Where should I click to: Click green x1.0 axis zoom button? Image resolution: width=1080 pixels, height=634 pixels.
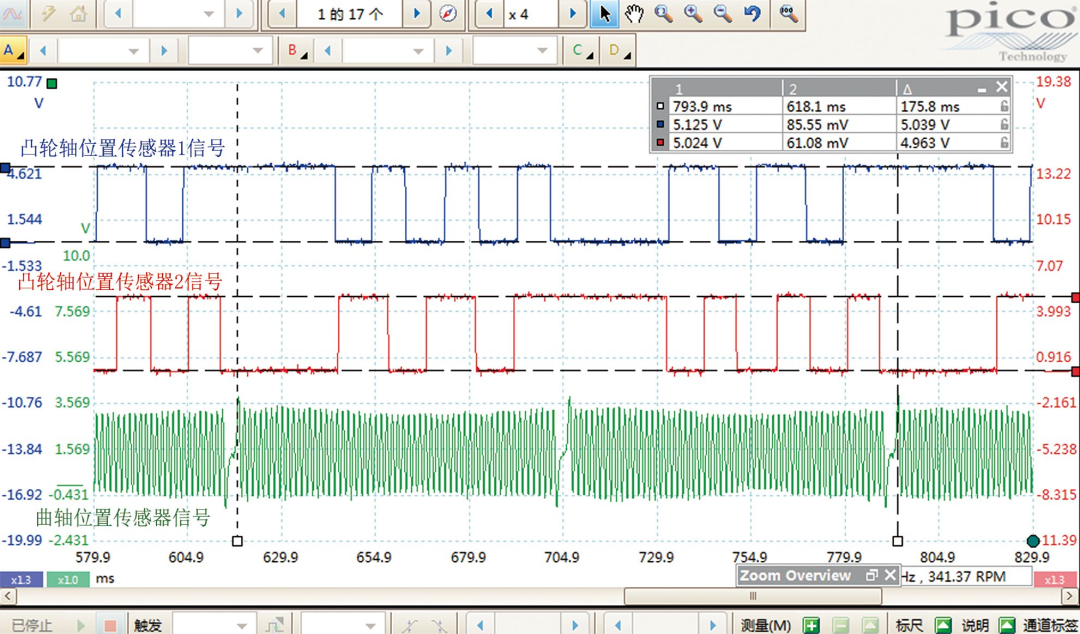click(x=68, y=580)
